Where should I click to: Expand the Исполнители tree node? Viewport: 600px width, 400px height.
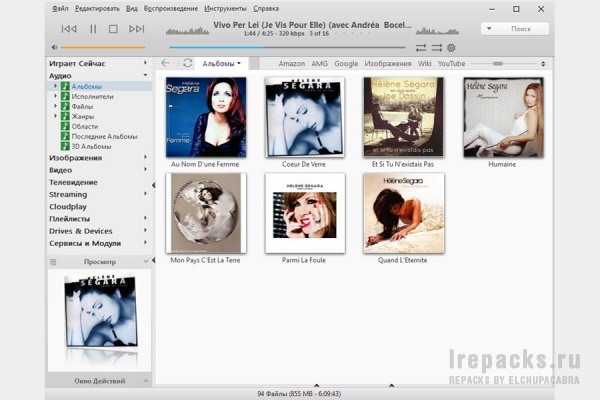point(55,96)
